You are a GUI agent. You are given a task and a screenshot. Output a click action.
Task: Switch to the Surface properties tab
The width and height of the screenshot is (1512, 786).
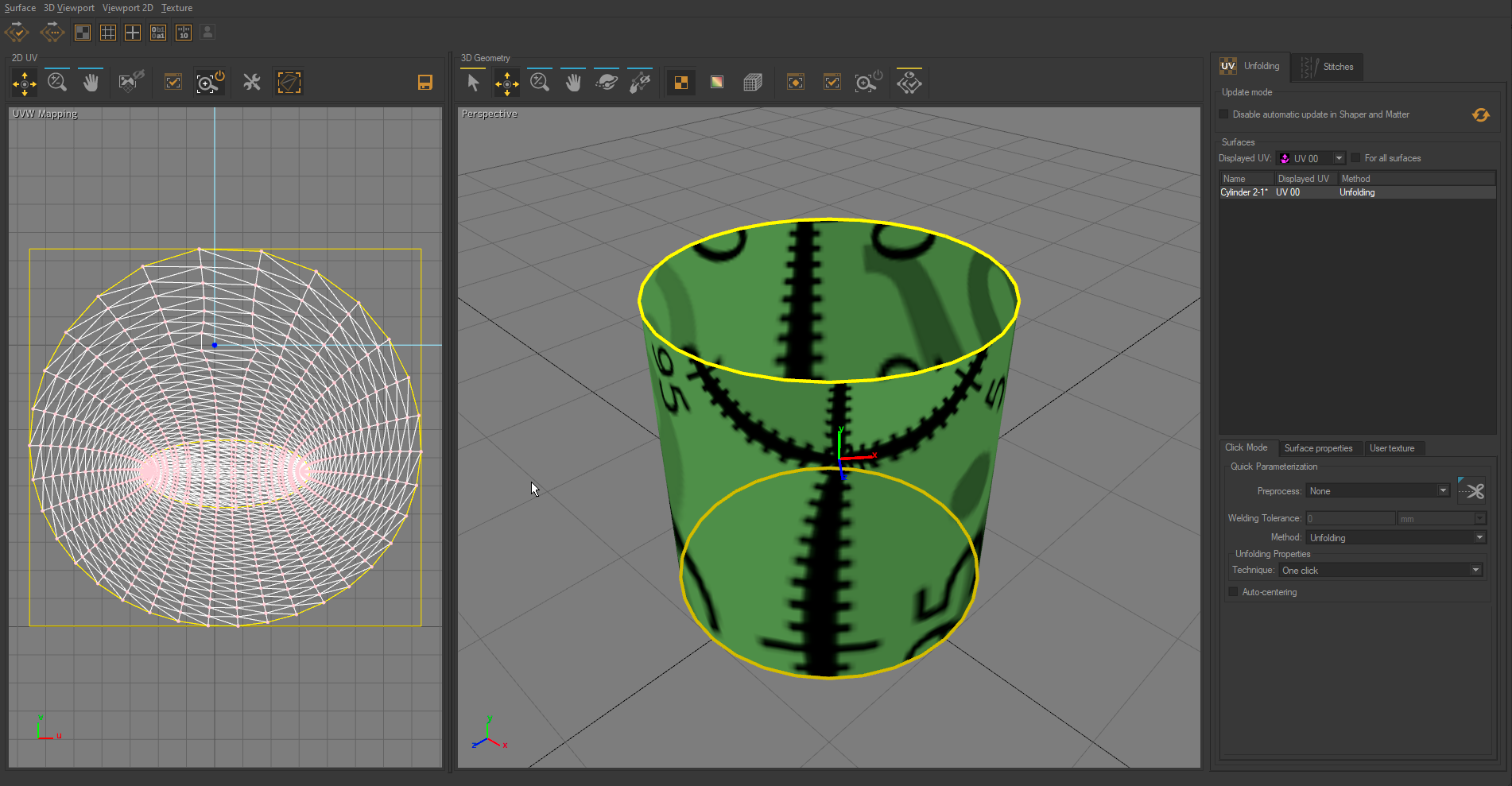pyautogui.click(x=1320, y=447)
